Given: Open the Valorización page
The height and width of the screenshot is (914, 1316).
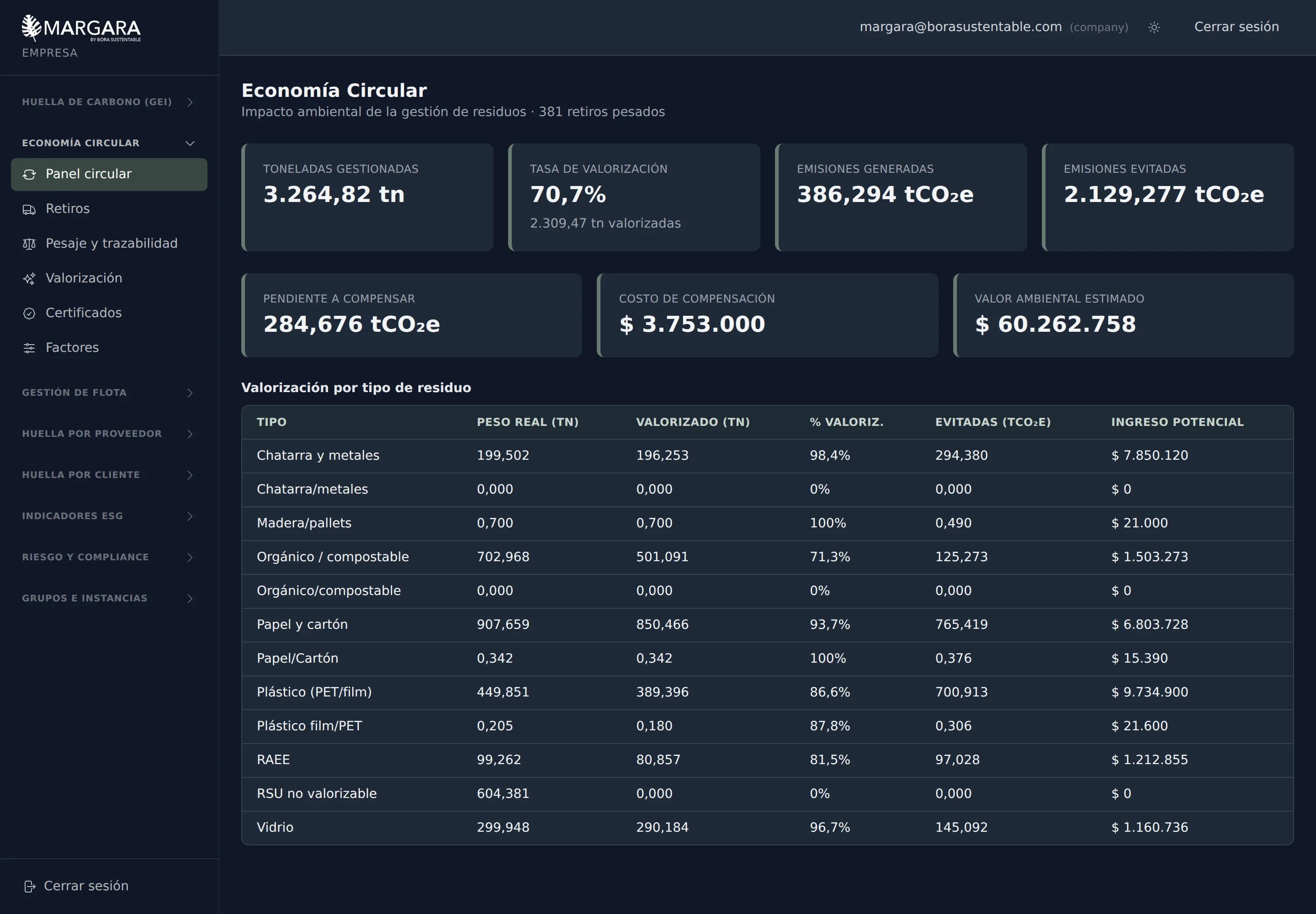Looking at the screenshot, I should click(109, 278).
